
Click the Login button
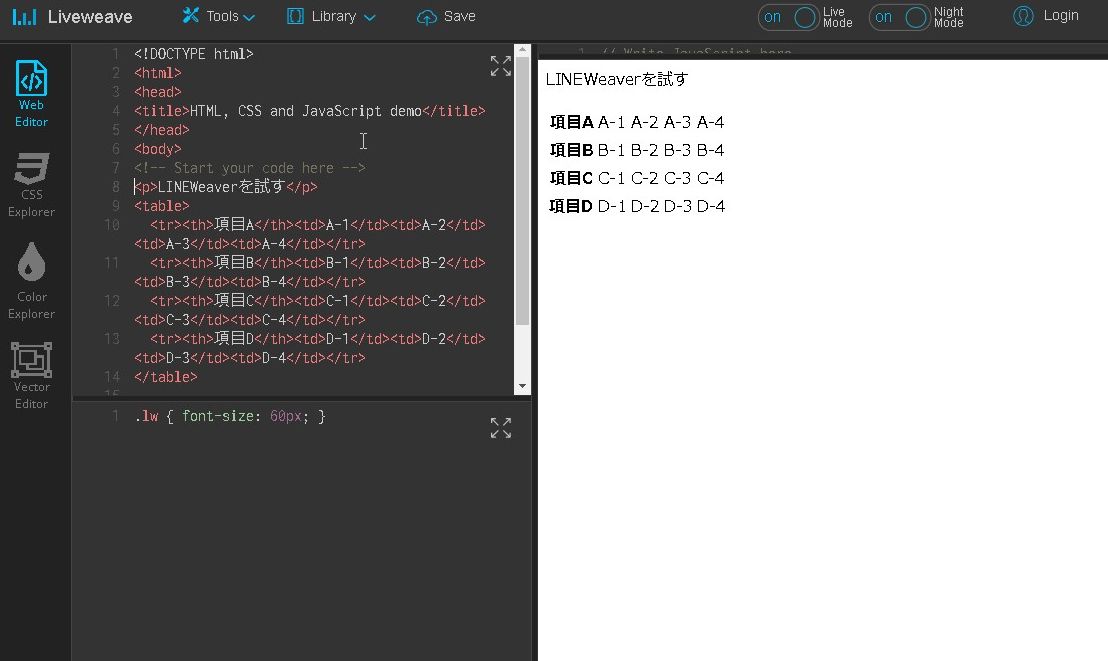coord(1046,15)
